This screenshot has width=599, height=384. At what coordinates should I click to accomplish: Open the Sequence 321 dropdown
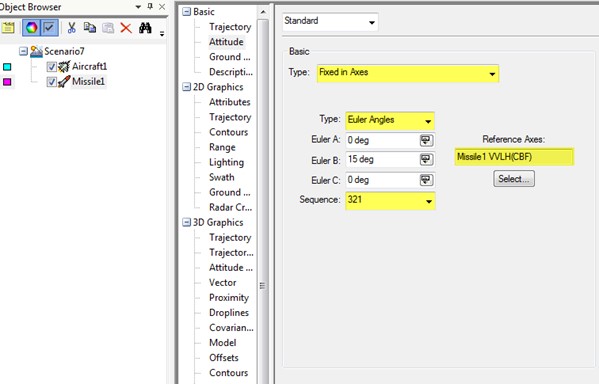[390, 201]
